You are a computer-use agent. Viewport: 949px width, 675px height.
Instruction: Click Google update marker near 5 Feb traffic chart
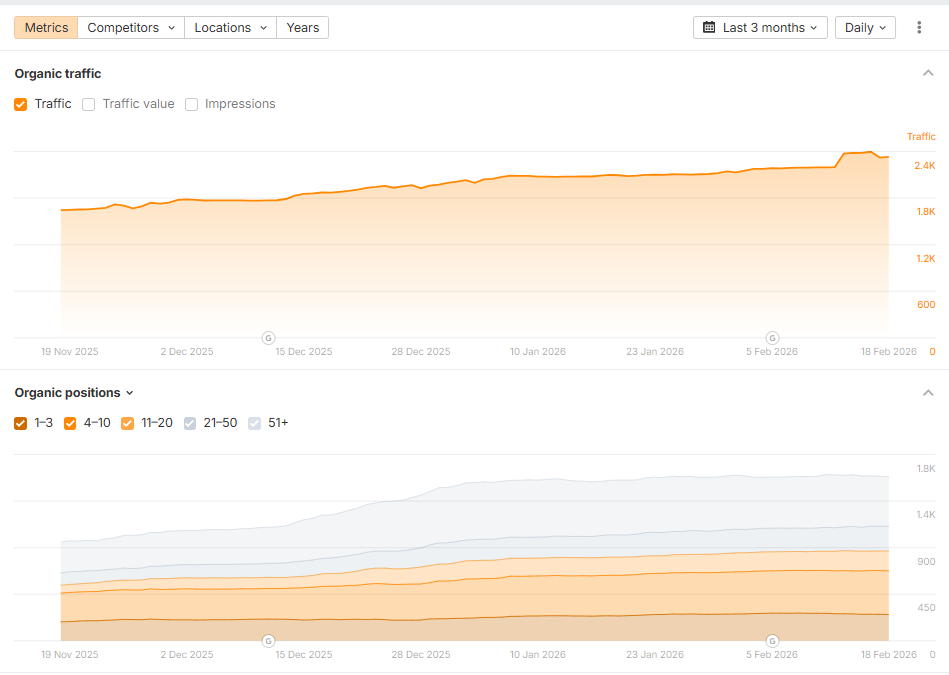pos(772,338)
